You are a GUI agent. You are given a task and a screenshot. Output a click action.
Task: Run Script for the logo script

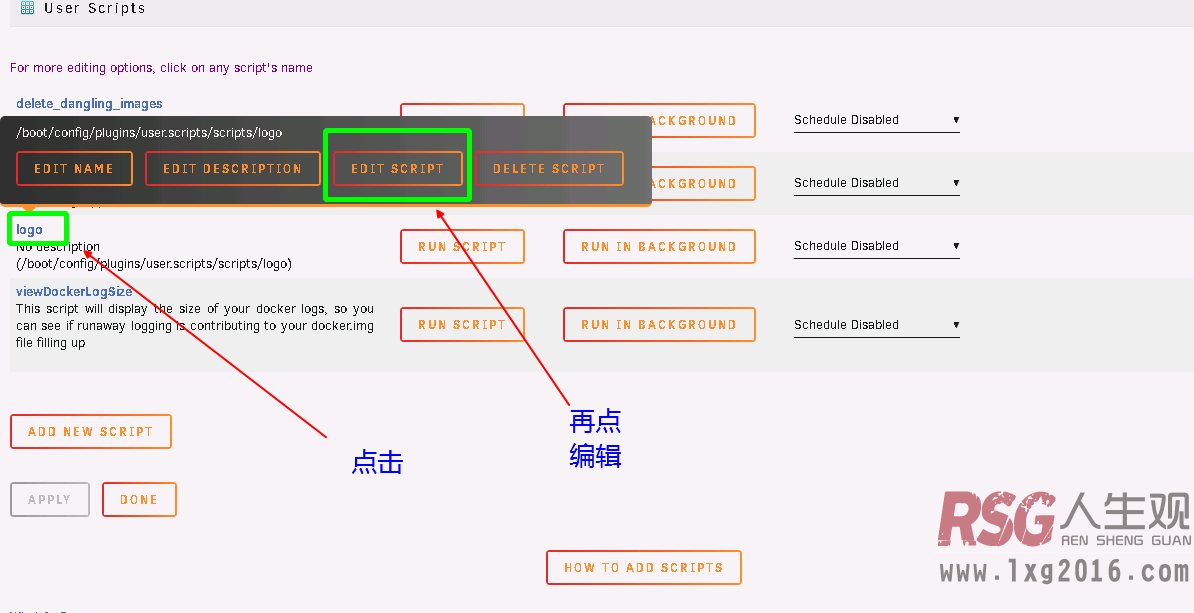[462, 247]
